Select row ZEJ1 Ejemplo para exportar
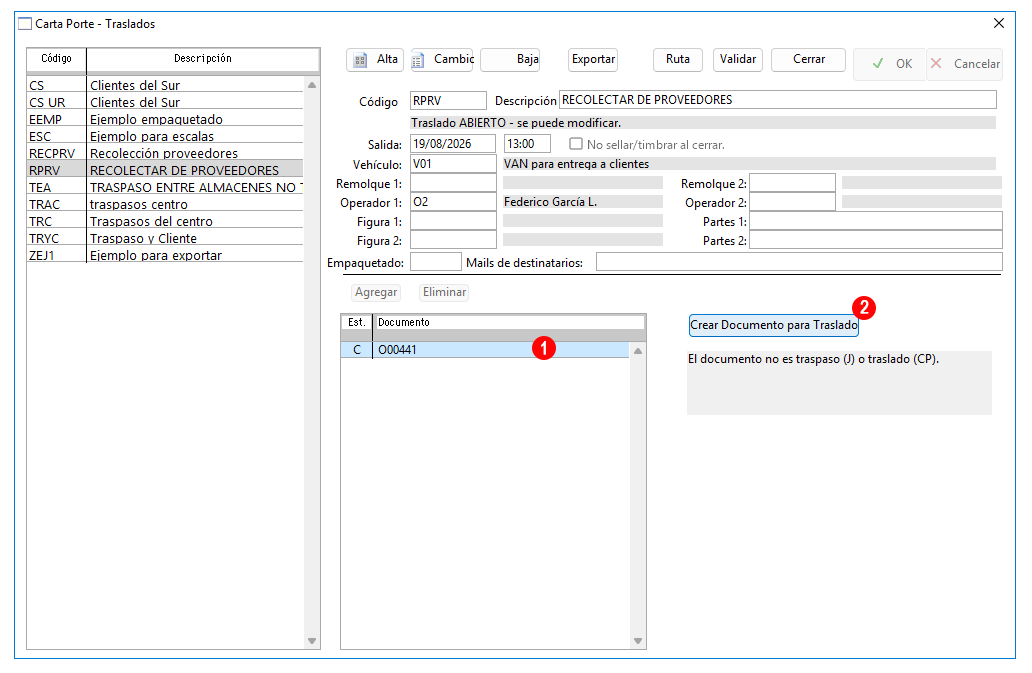1032x673 pixels. pyautogui.click(x=165, y=255)
